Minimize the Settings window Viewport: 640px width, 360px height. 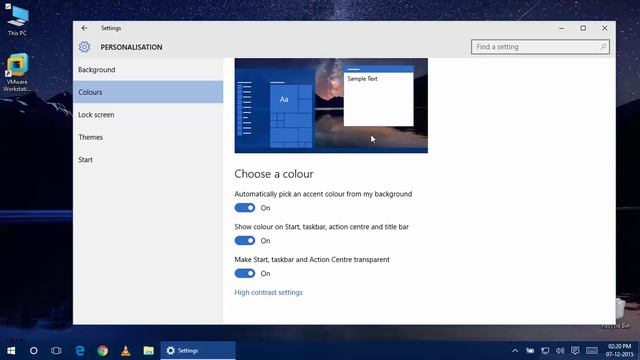[x=562, y=28]
